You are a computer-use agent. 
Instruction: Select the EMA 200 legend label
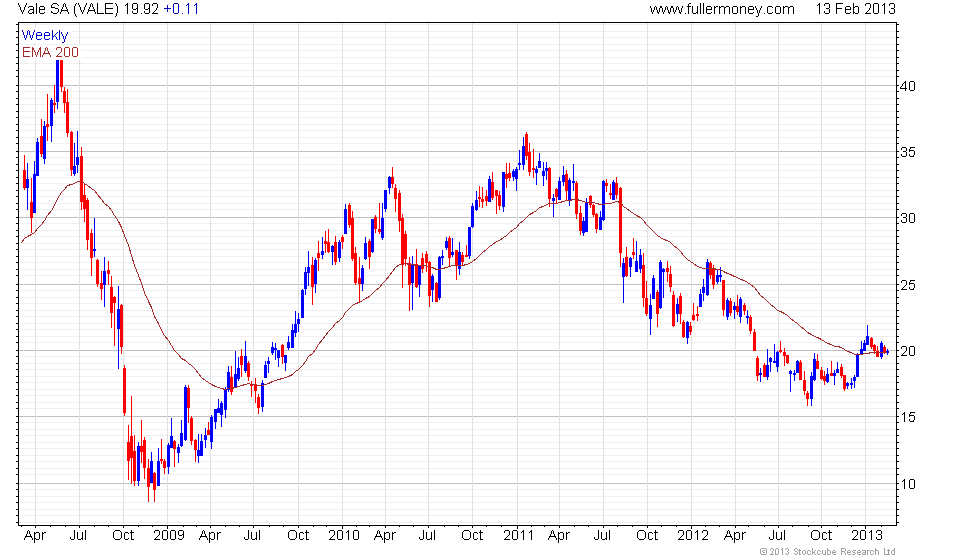click(51, 52)
